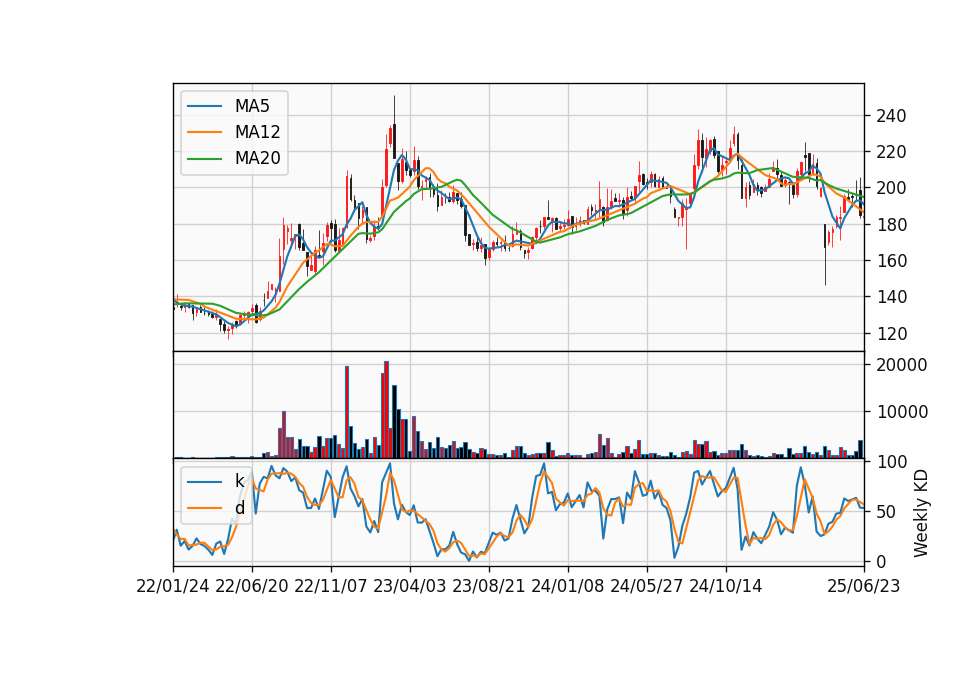The height and width of the screenshot is (690, 960).
Task: Click the 24/05/27 date label
Action: tap(647, 587)
